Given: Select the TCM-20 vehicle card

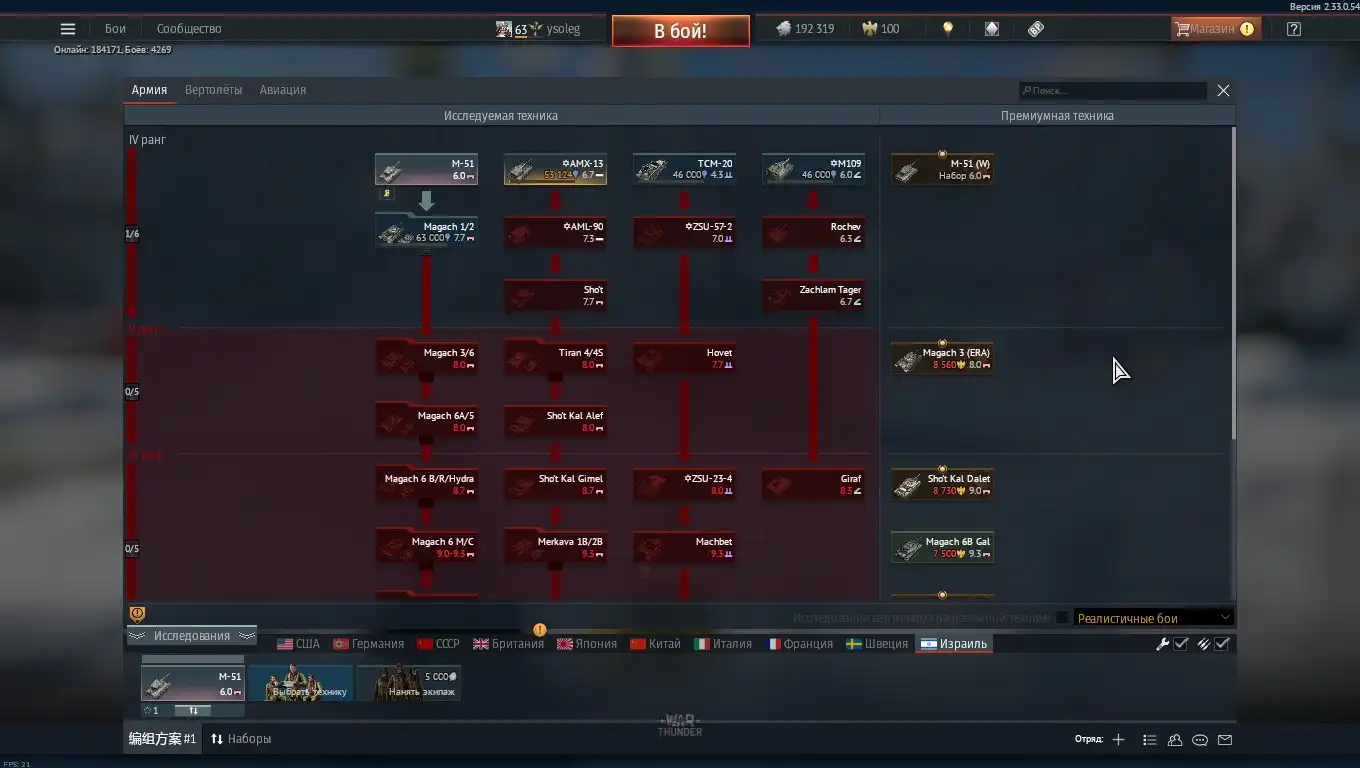Looking at the screenshot, I should tap(685, 169).
